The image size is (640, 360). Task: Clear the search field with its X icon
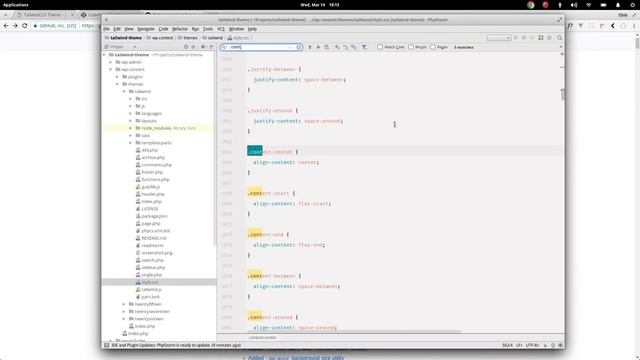click(x=298, y=47)
